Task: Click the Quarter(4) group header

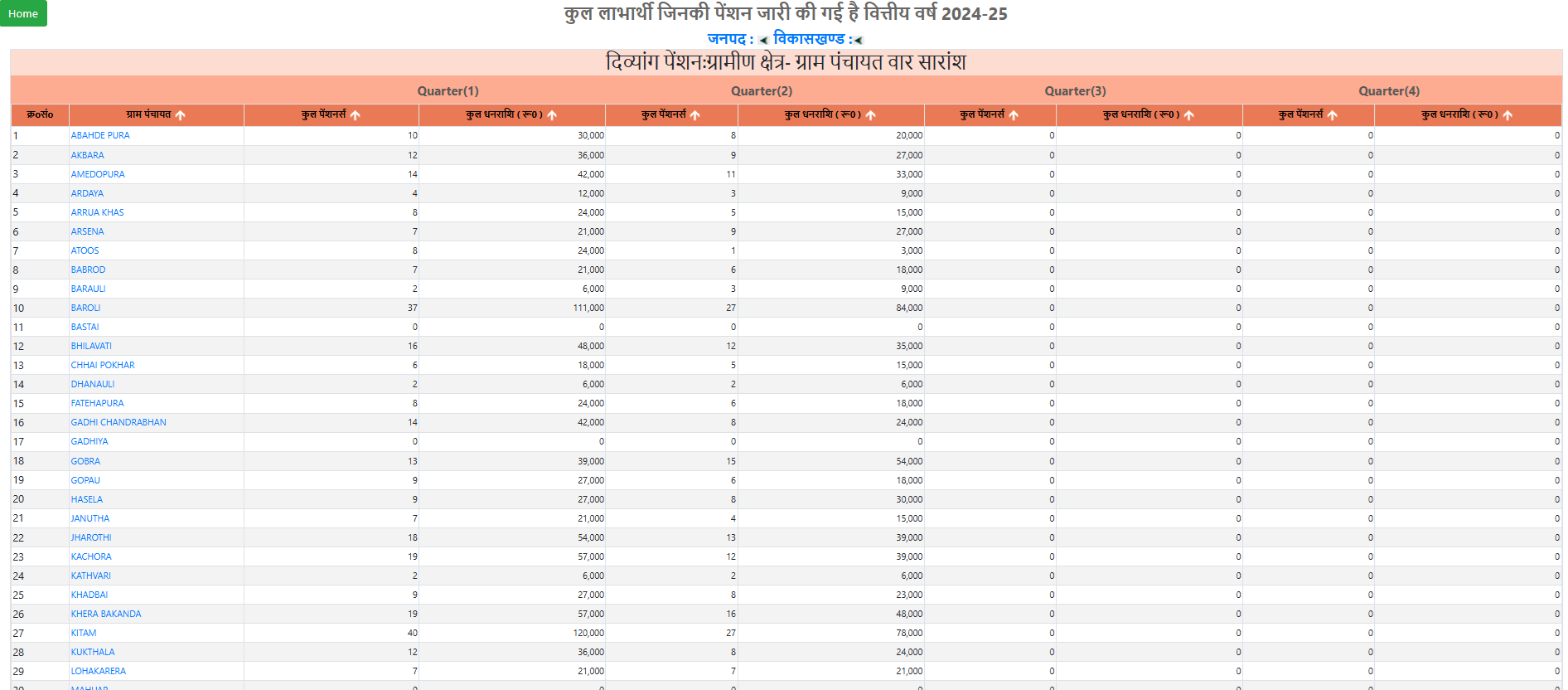Action: 1389,91
